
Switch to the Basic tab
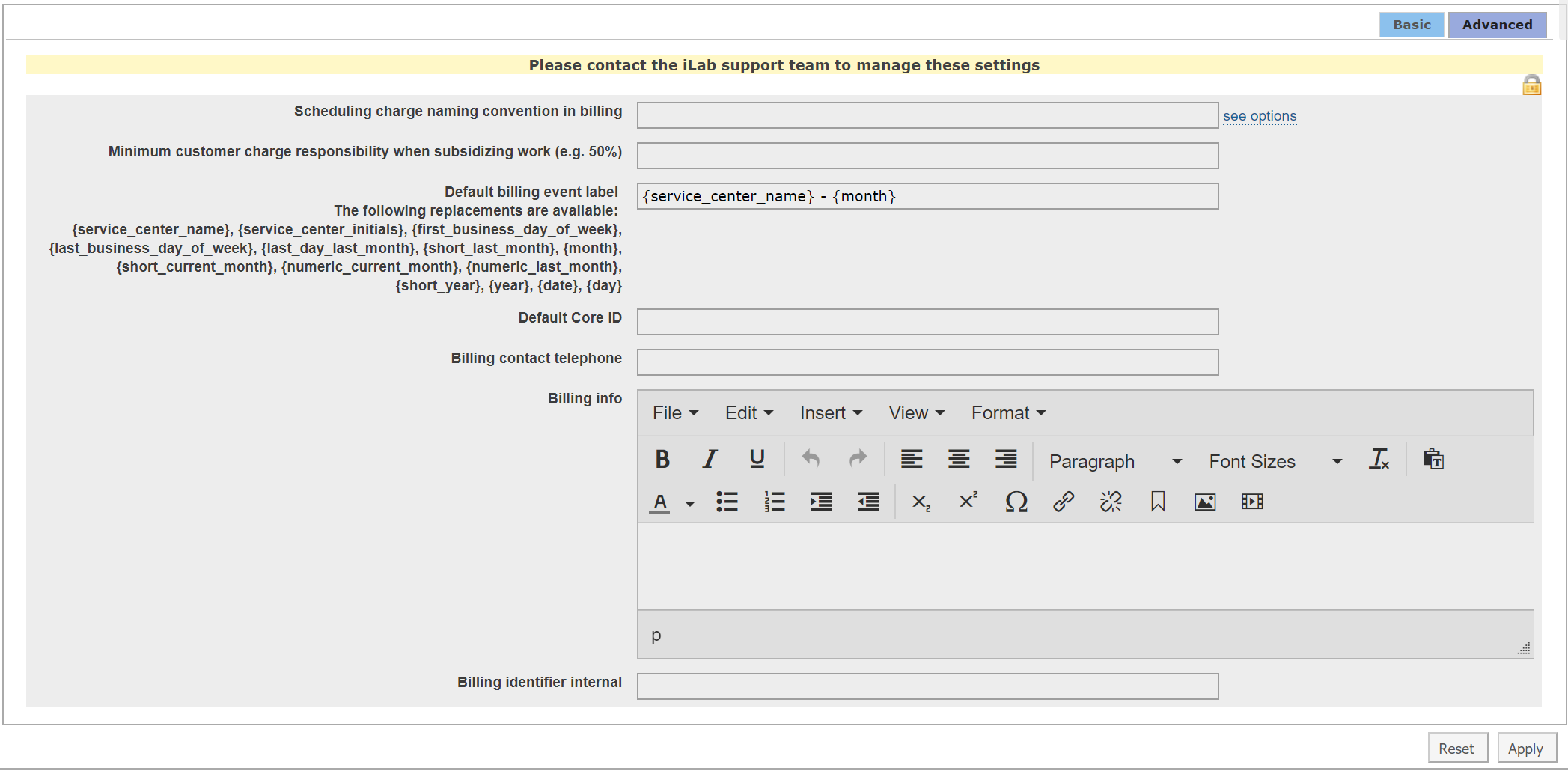(1412, 25)
